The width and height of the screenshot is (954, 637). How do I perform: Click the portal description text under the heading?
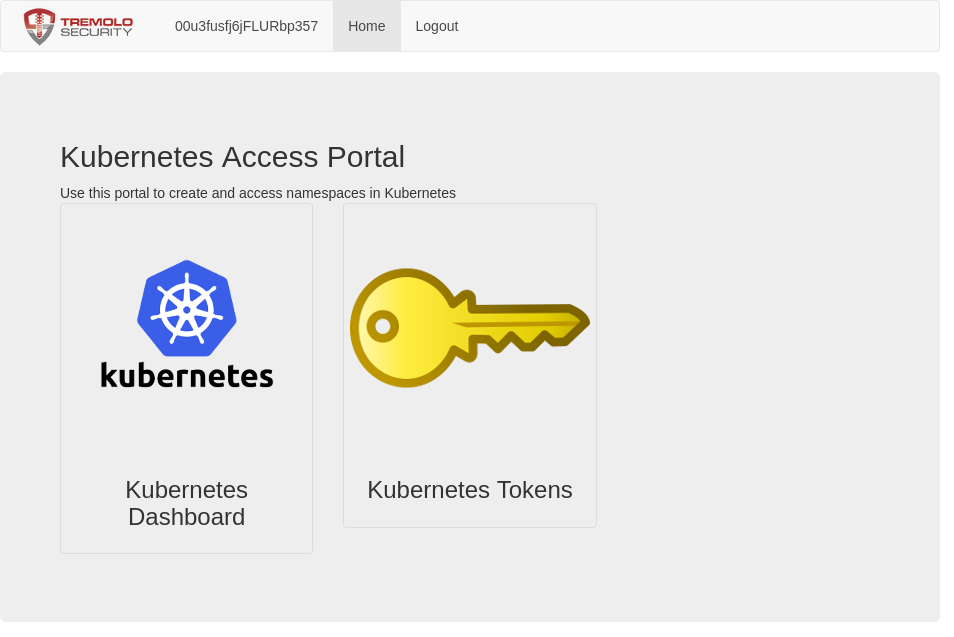pos(258,193)
